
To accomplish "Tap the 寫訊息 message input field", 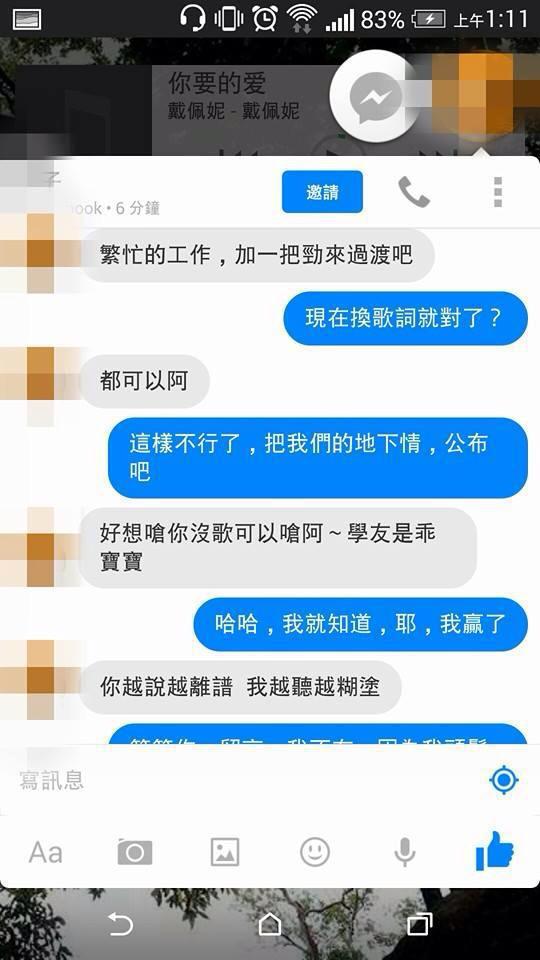I will (x=245, y=780).
